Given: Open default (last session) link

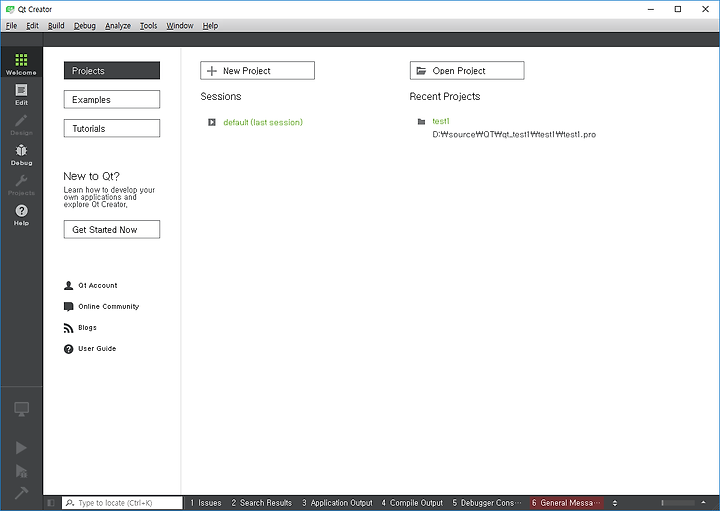Looking at the screenshot, I should [263, 122].
